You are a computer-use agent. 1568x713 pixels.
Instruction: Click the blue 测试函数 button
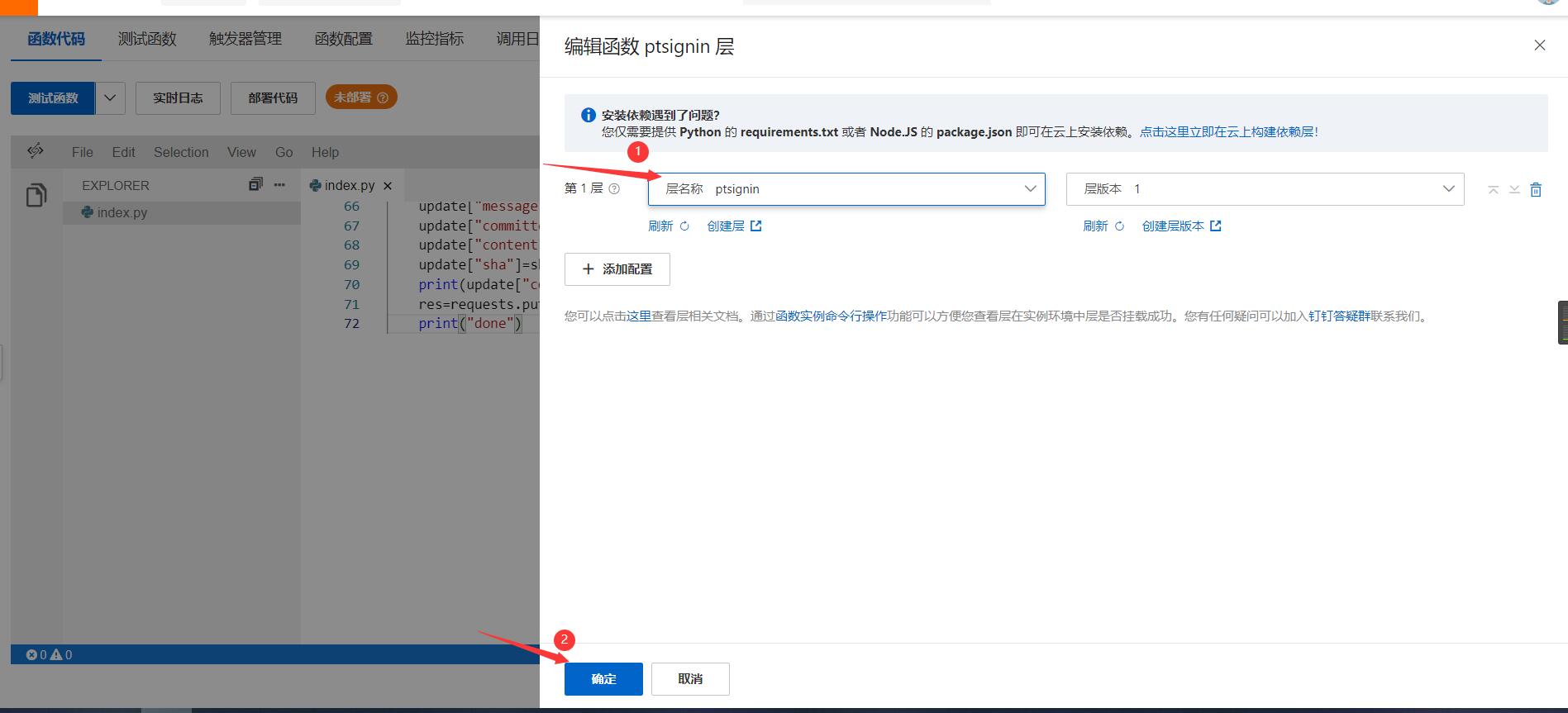click(x=53, y=98)
